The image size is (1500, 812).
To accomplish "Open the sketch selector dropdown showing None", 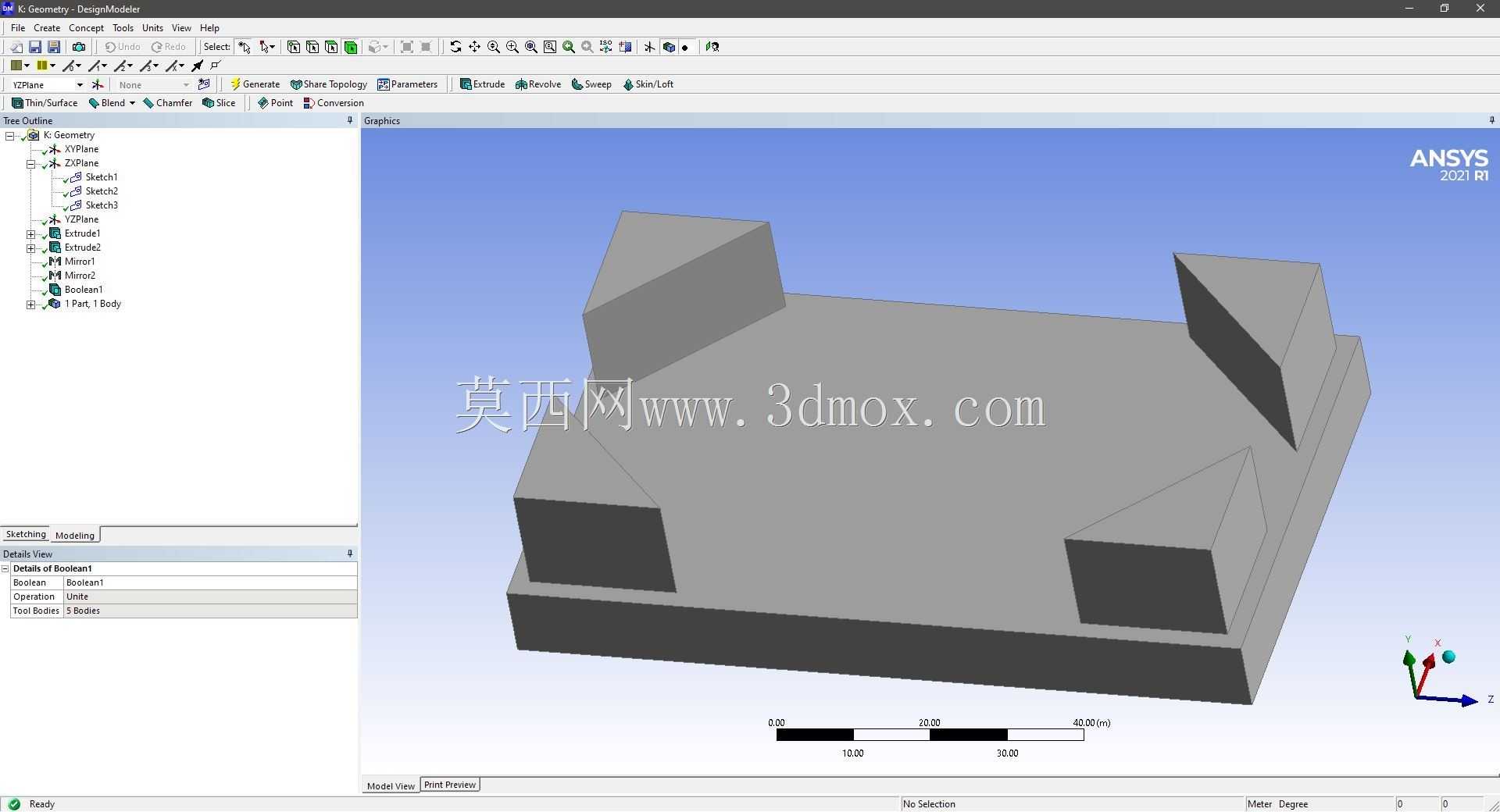I will pyautogui.click(x=186, y=84).
